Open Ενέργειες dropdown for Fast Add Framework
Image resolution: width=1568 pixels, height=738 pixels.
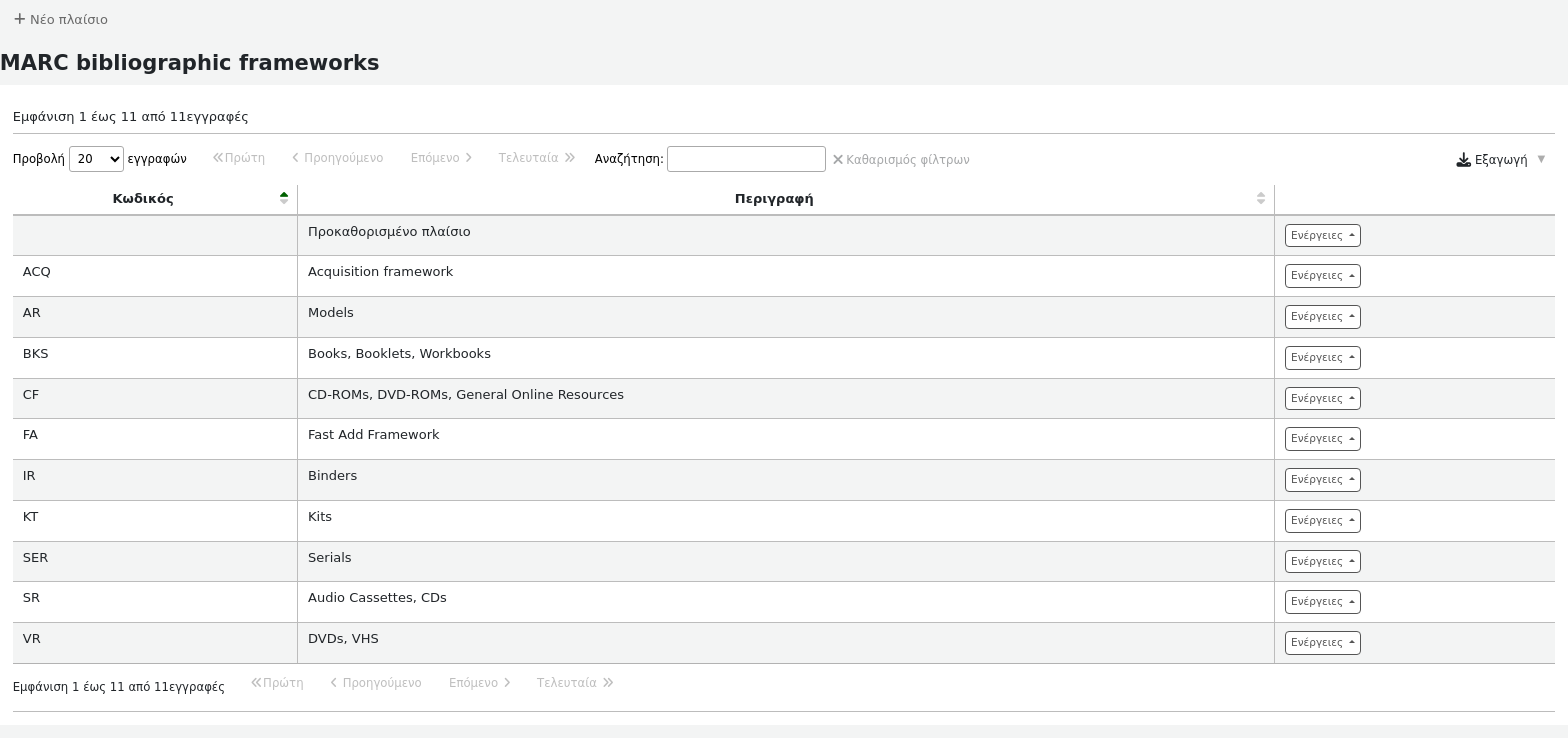pos(1322,439)
